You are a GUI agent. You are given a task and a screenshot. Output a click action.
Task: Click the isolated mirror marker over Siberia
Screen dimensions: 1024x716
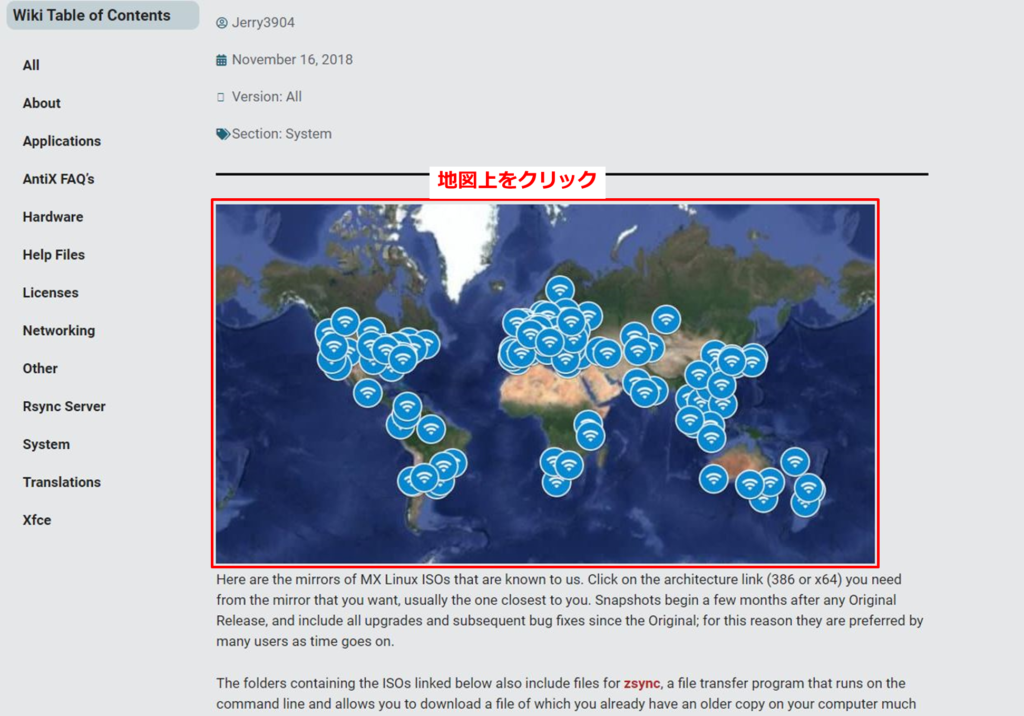tap(666, 319)
